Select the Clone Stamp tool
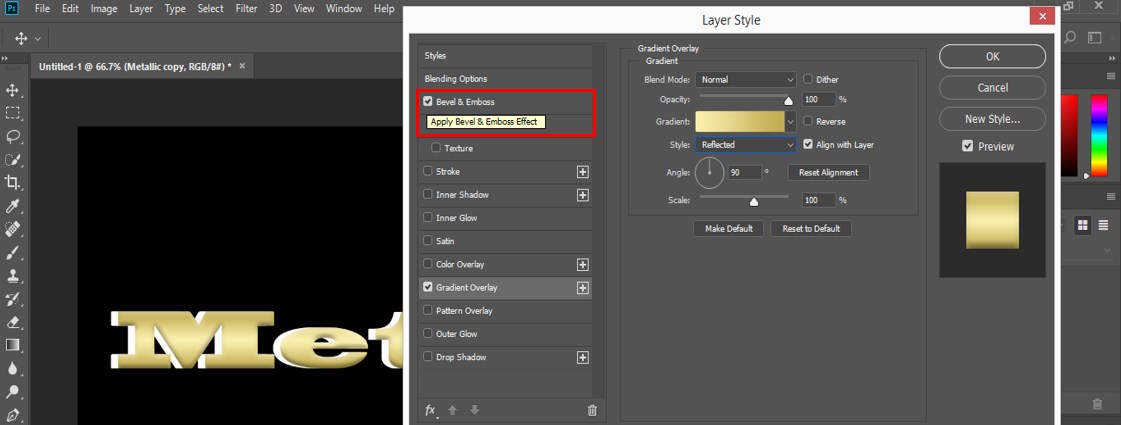 [x=12, y=275]
